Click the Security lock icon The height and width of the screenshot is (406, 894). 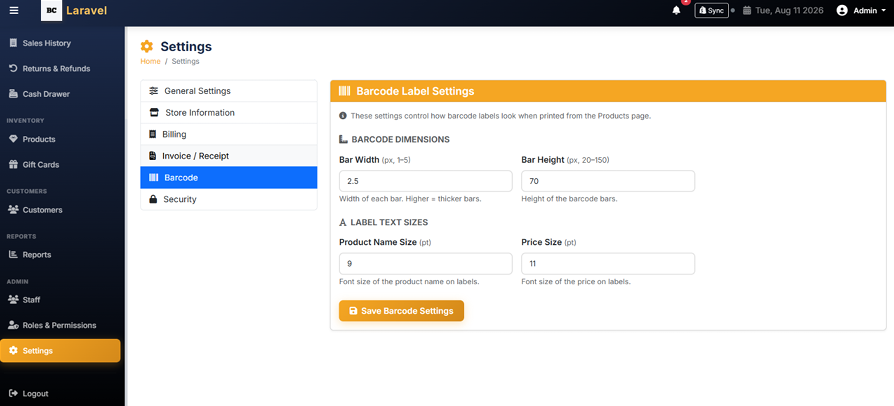(153, 199)
